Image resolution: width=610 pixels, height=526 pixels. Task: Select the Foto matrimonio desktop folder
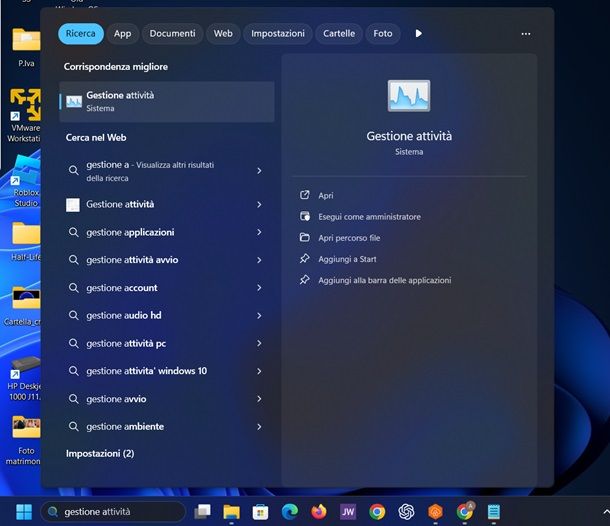click(x=24, y=440)
